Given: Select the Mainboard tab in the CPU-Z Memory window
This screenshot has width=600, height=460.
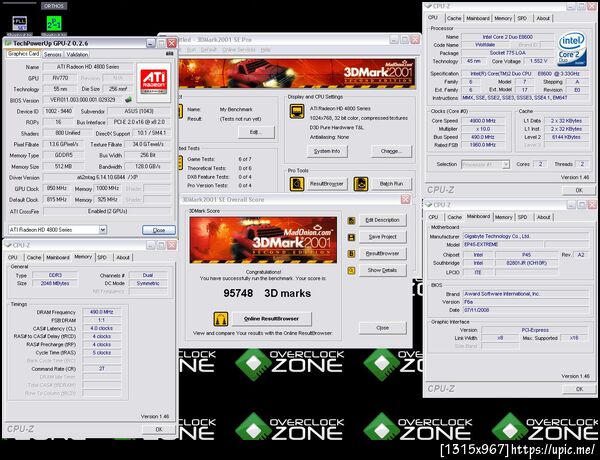Looking at the screenshot, I should 58,258.
